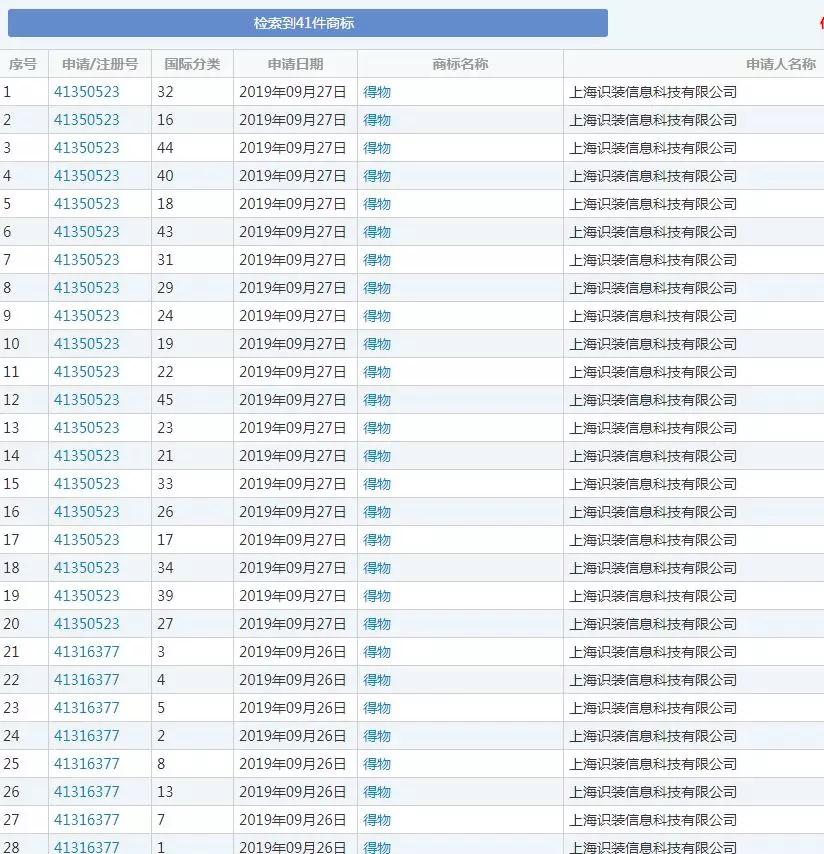The image size is (824, 854).
Task: Select the 序号 column header
Action: pos(23,63)
